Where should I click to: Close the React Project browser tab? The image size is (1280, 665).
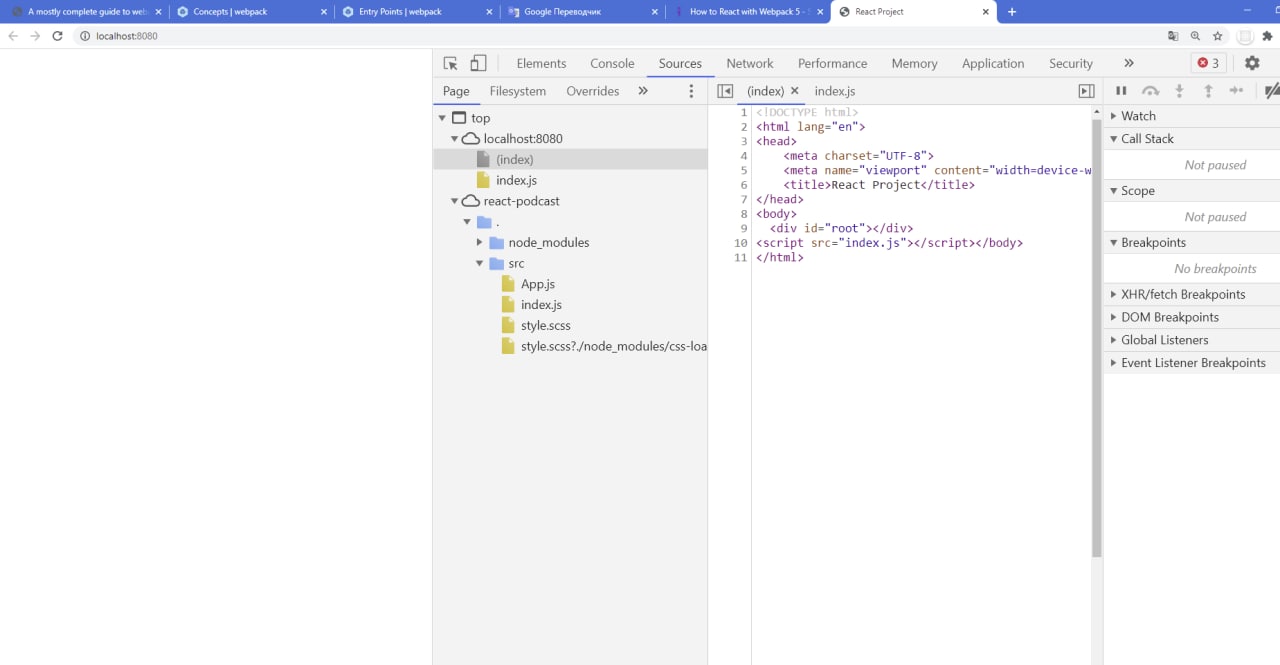(x=985, y=12)
